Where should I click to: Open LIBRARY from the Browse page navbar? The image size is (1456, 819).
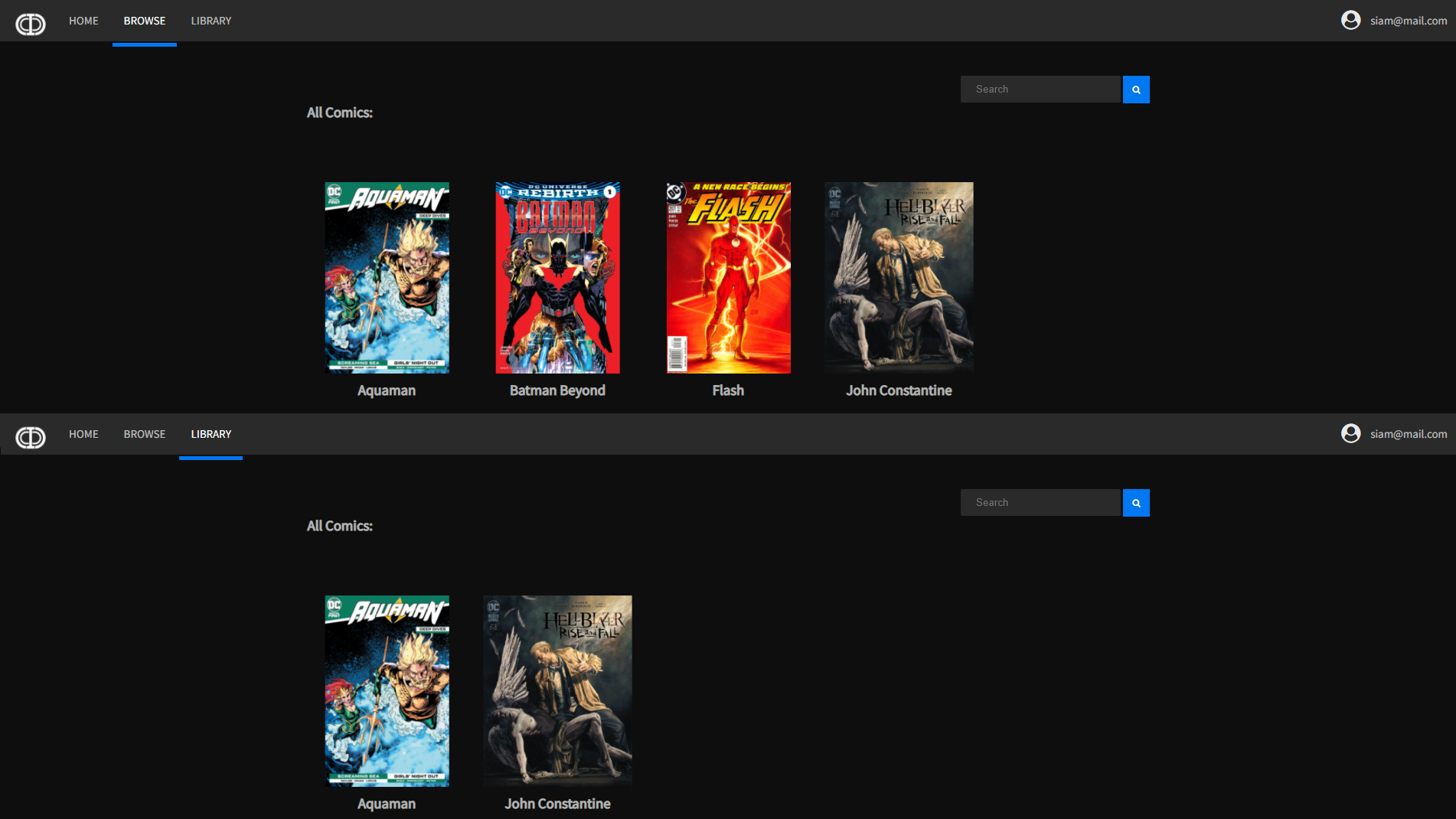tap(211, 21)
